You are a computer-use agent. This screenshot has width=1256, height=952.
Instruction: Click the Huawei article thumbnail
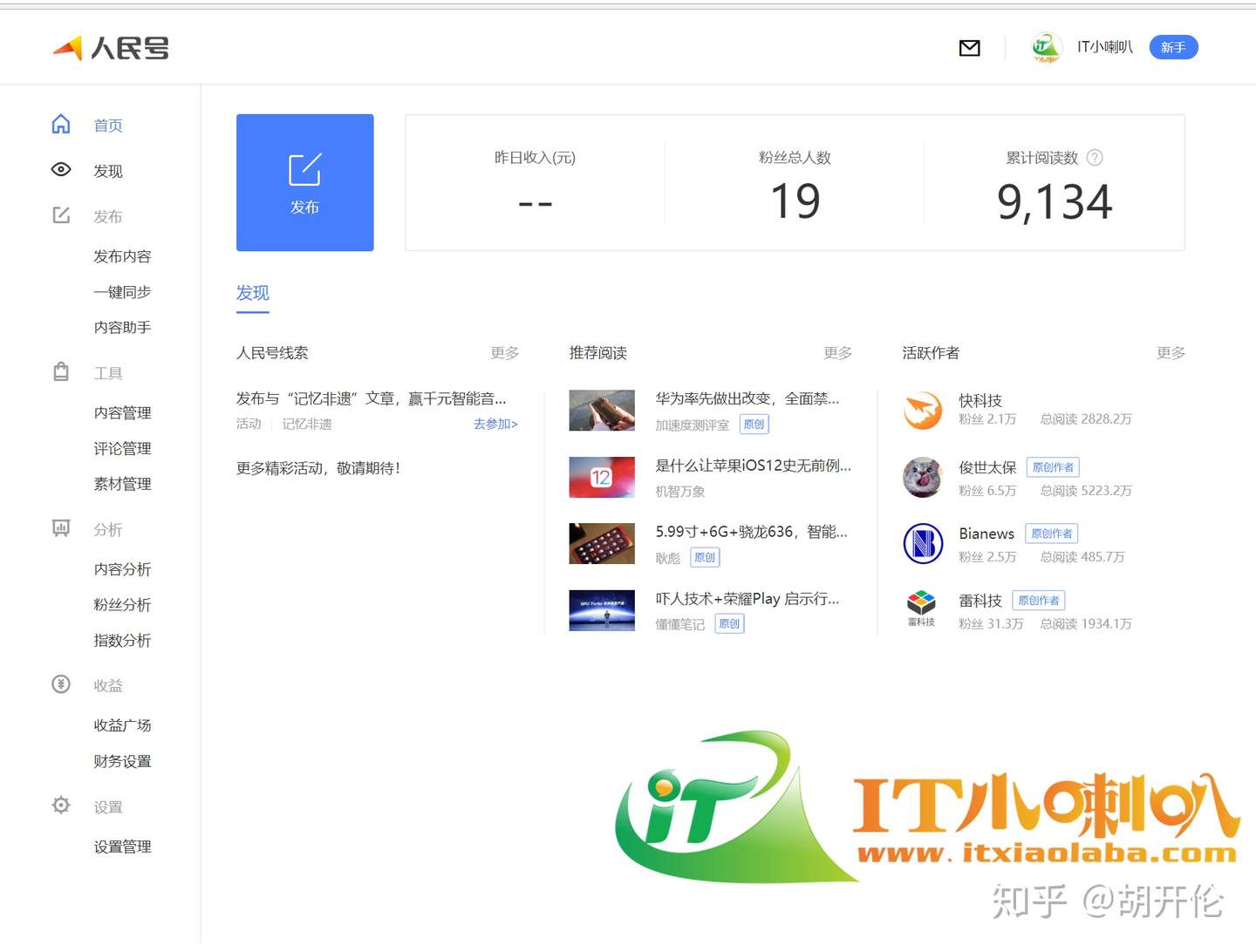click(x=602, y=411)
